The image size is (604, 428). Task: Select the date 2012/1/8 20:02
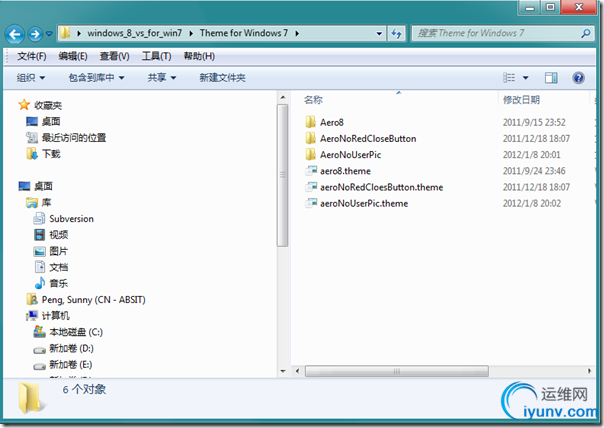tap(532, 203)
